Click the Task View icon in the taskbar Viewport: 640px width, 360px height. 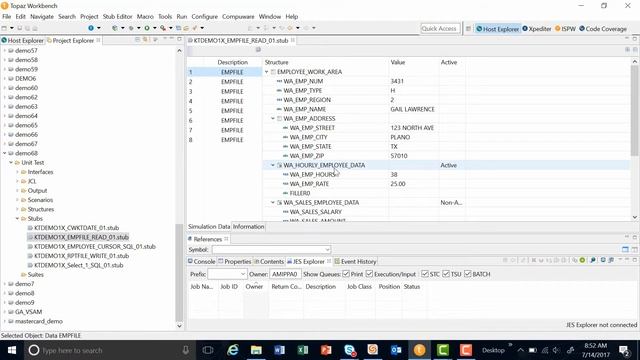tap(208, 350)
